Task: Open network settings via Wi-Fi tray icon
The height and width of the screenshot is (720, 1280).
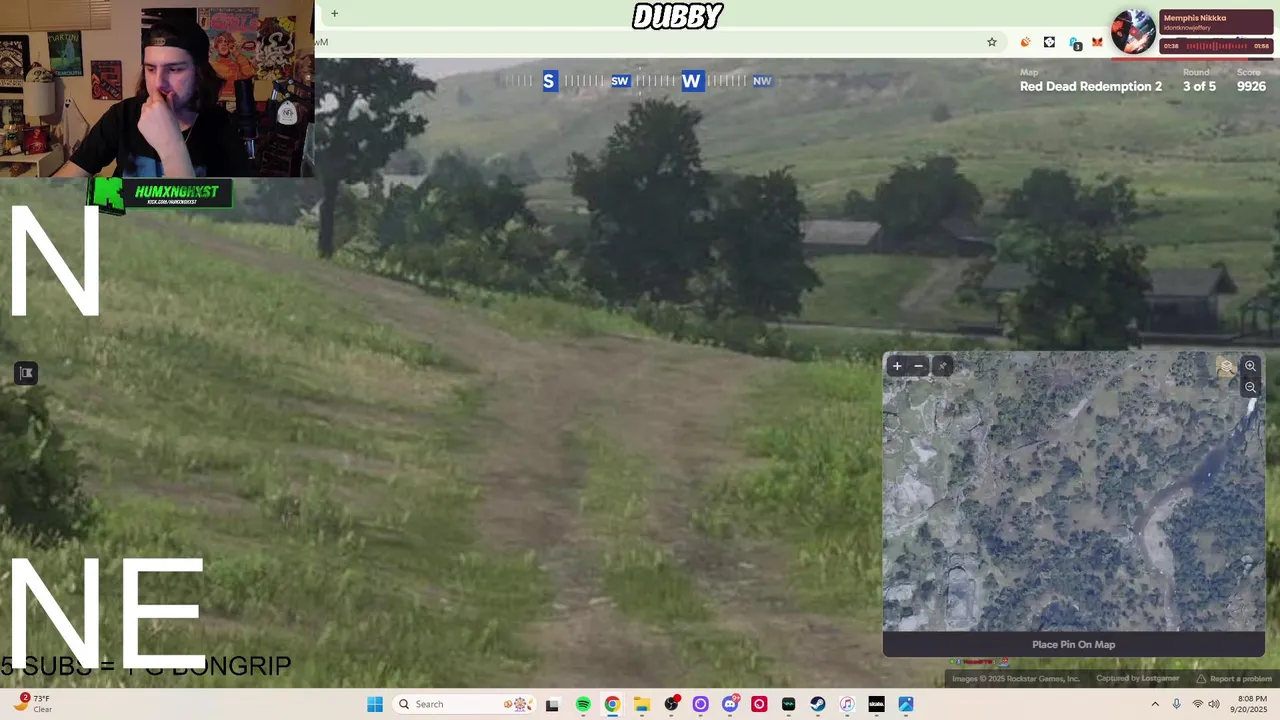Action: click(1198, 704)
